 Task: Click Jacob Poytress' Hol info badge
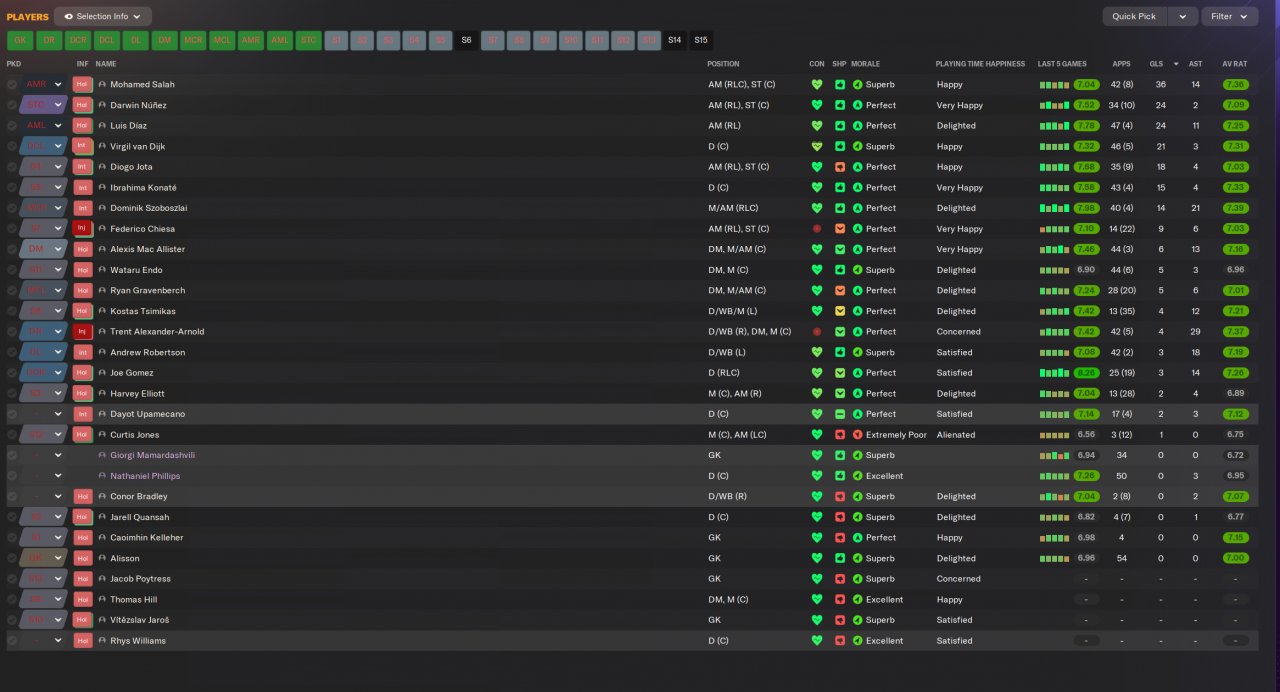coord(82,579)
